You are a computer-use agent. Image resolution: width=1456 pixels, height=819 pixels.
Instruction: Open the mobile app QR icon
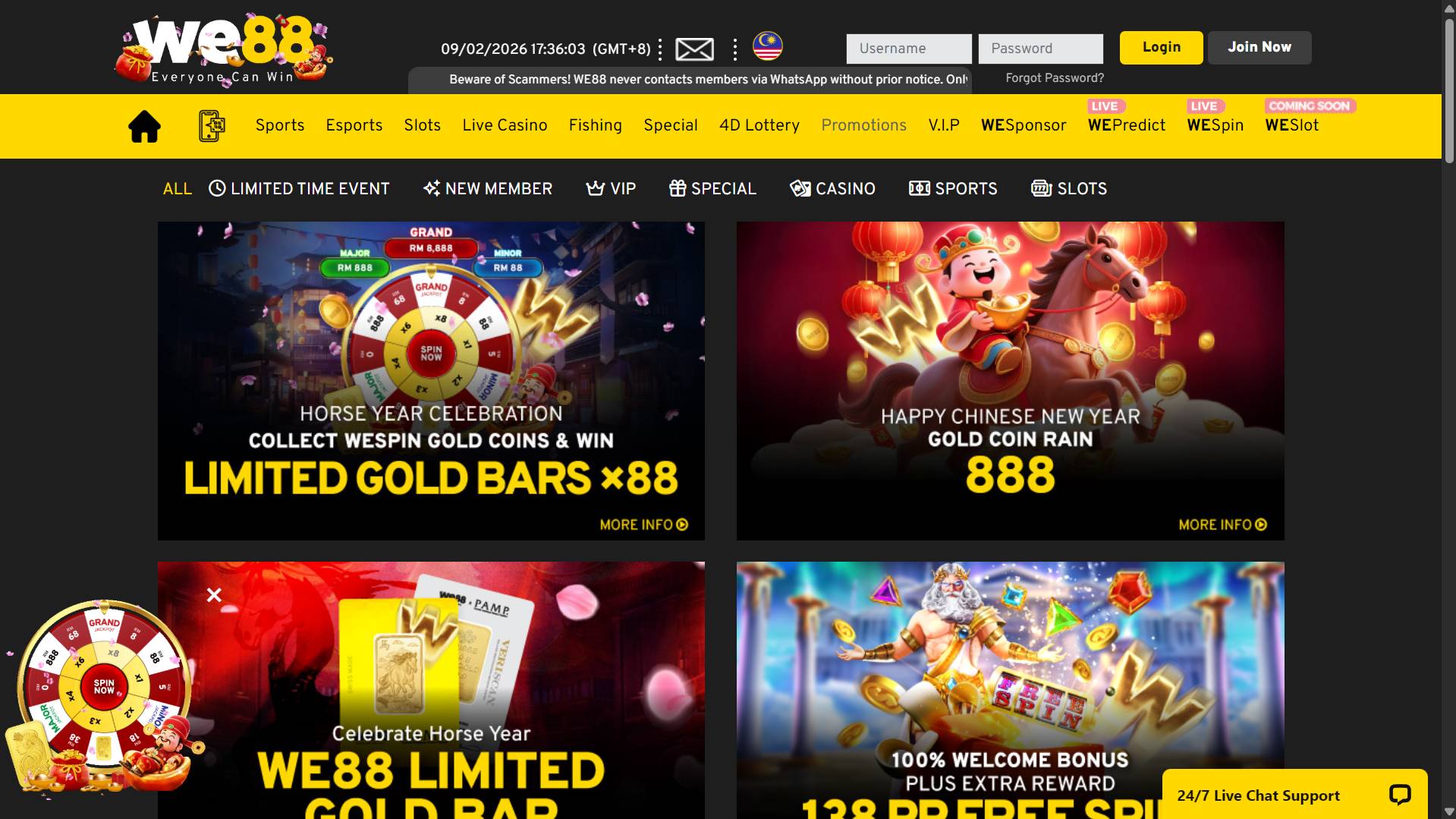tap(212, 126)
